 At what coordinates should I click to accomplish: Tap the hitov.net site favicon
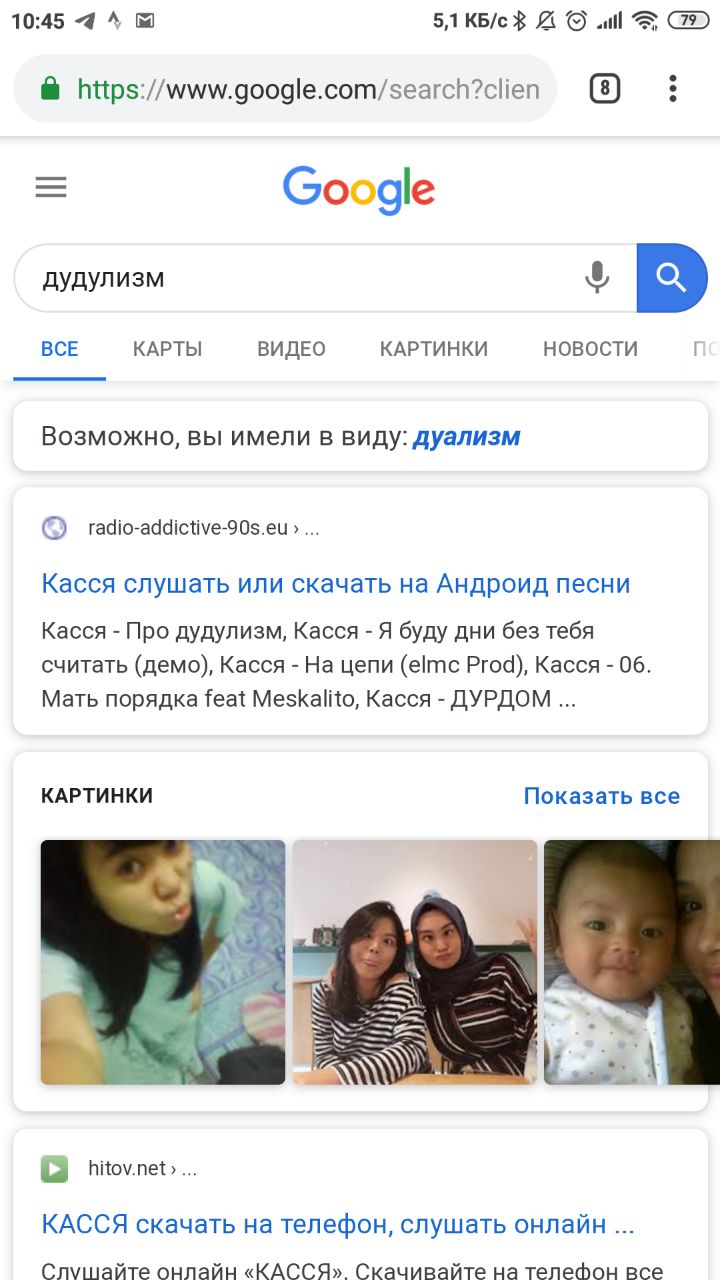(x=54, y=1168)
